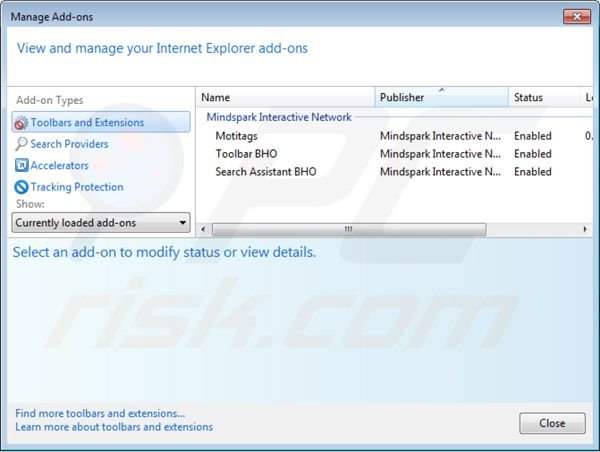Click the Mindspark Interactive Network group header
Viewport: 600px width, 452px height.
[x=279, y=117]
